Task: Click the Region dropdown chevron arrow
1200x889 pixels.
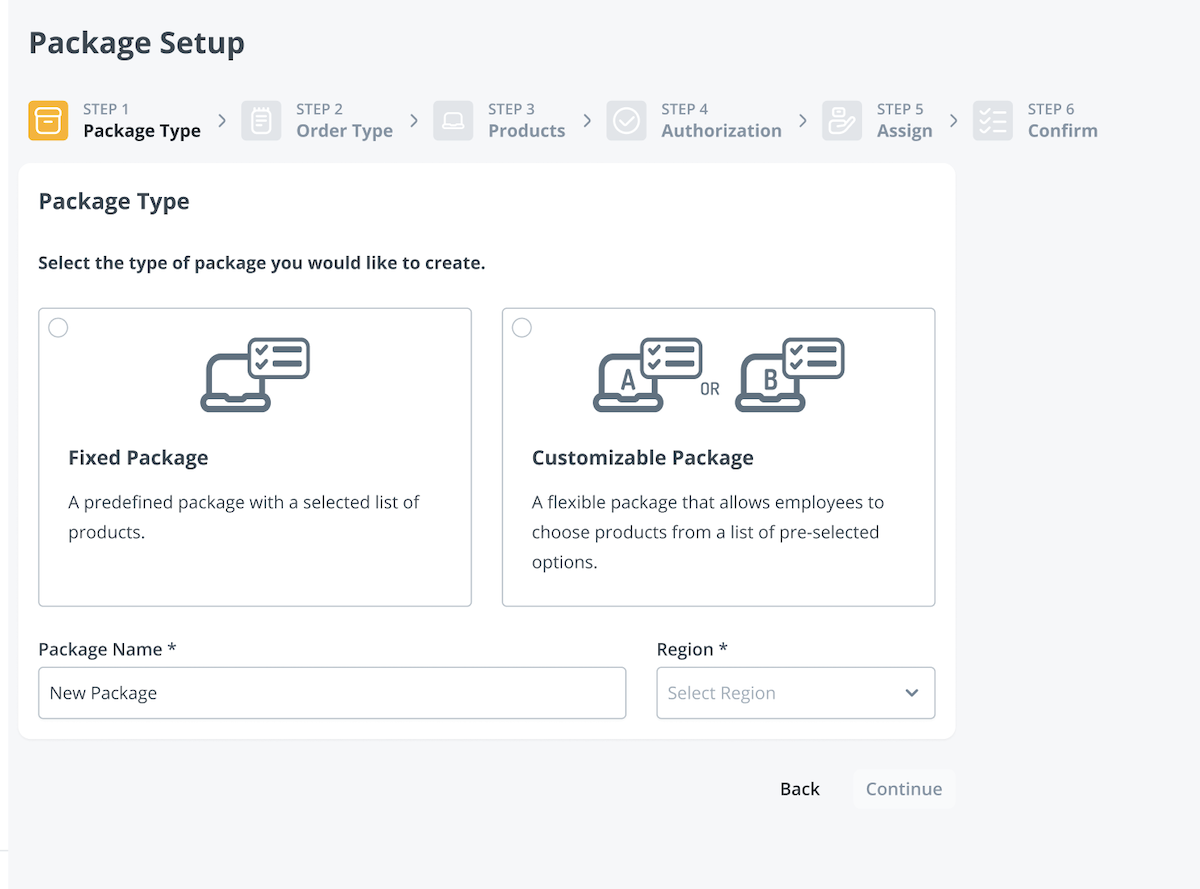Action: [911, 693]
